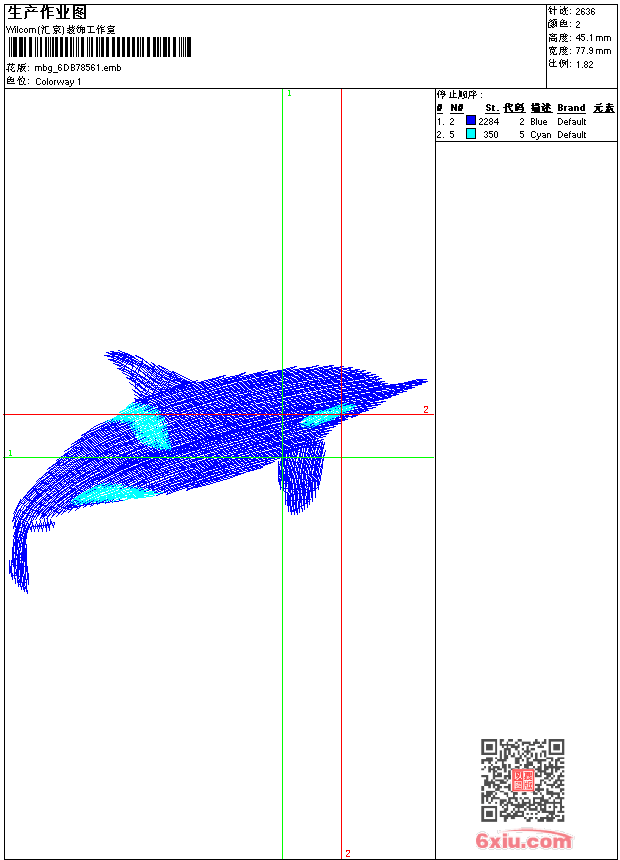Click the Brand column header
Image resolution: width=620 pixels, height=860 pixels.
click(571, 108)
